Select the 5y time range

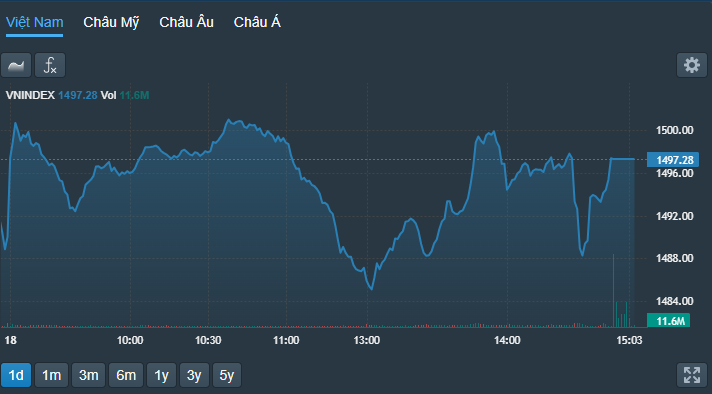click(227, 375)
